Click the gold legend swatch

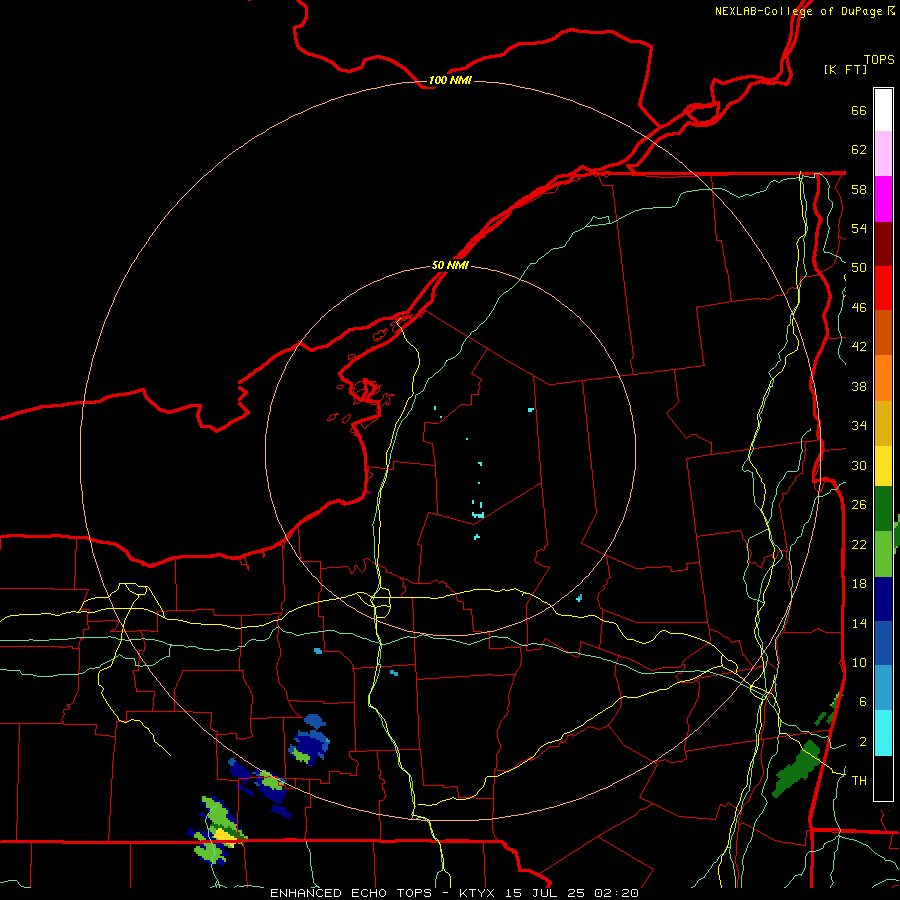883,423
